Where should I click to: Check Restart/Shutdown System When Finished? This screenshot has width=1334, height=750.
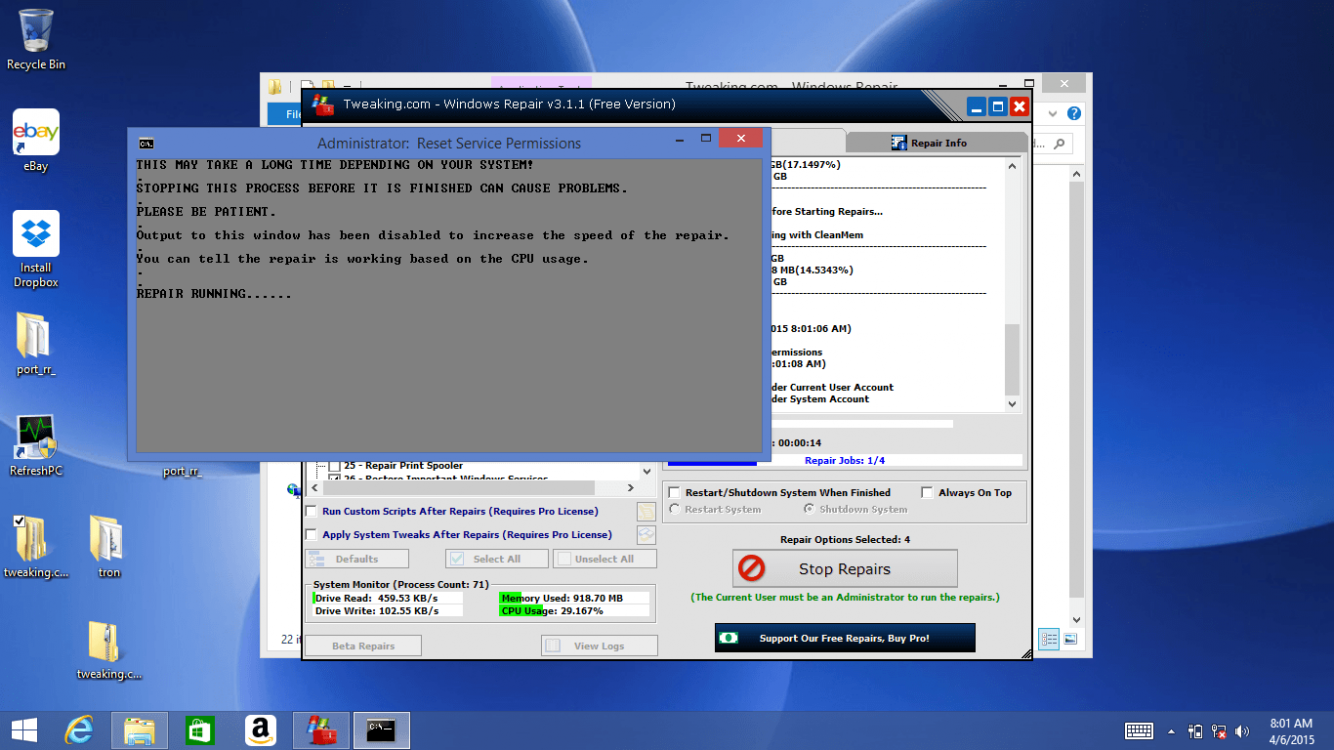[674, 493]
